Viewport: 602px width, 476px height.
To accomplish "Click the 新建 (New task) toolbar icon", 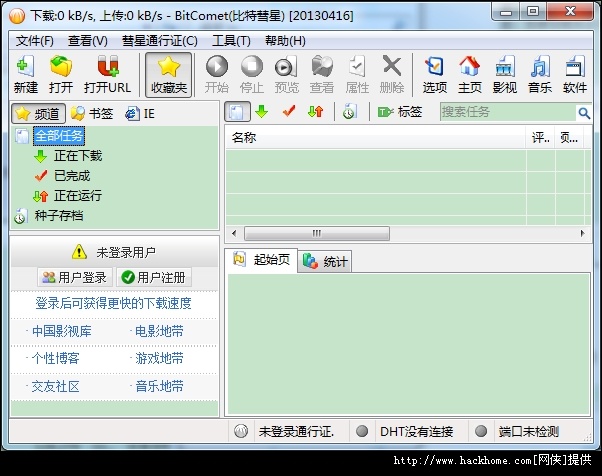I will [x=25, y=74].
